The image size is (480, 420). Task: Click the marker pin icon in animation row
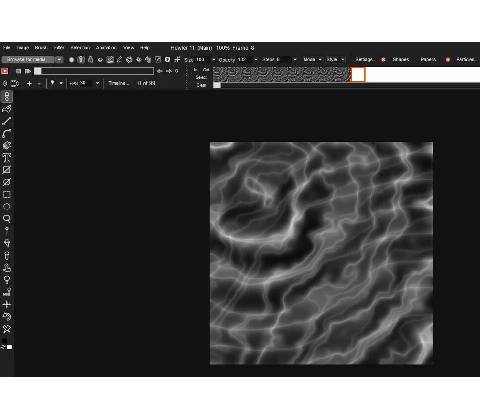pyautogui.click(x=52, y=83)
